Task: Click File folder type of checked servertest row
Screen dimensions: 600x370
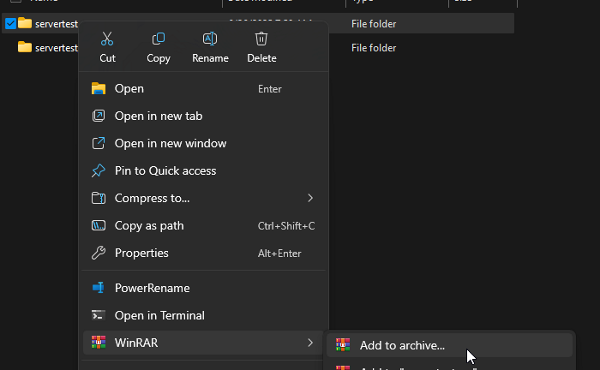Action: pyautogui.click(x=373, y=24)
